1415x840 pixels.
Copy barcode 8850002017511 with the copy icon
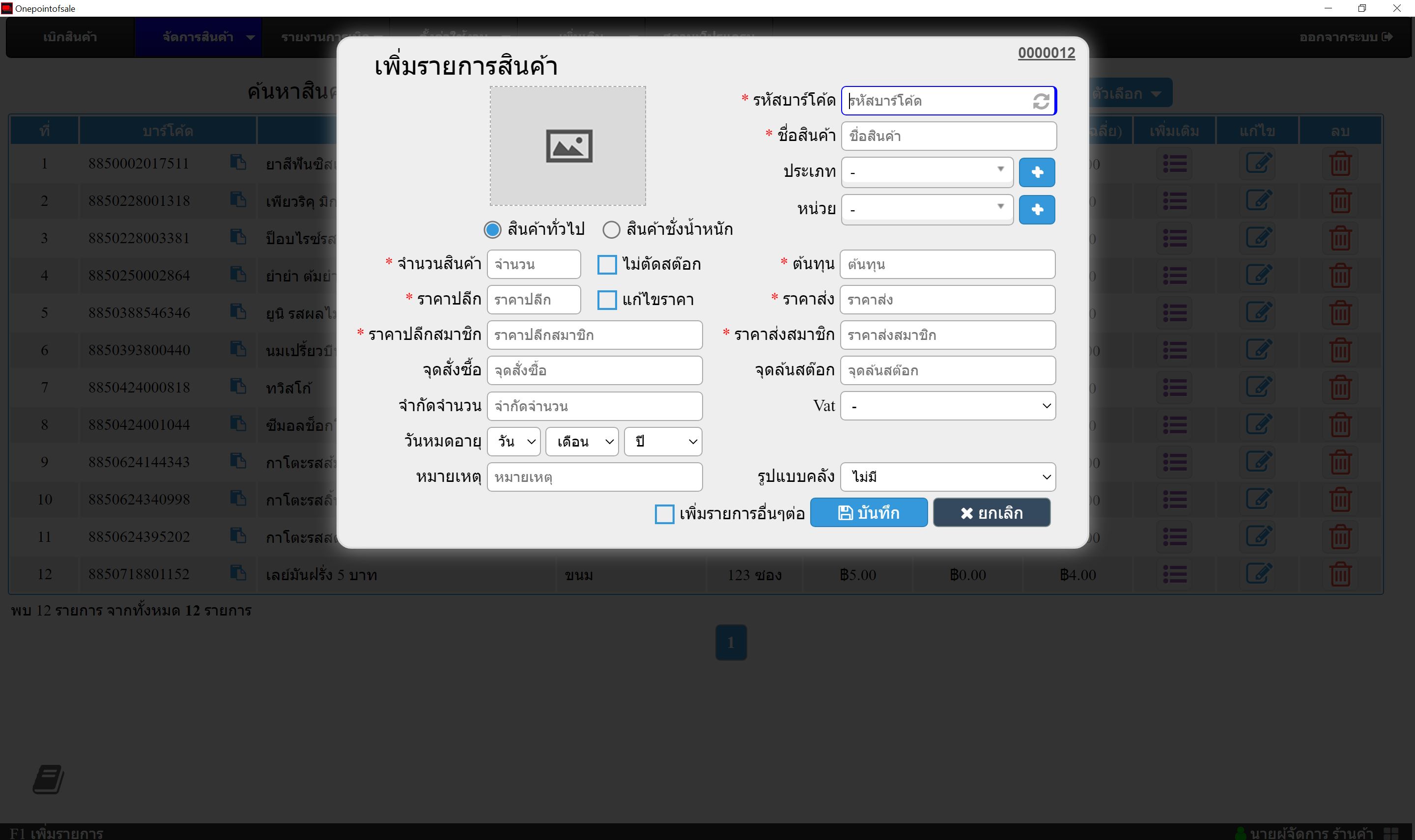238,163
